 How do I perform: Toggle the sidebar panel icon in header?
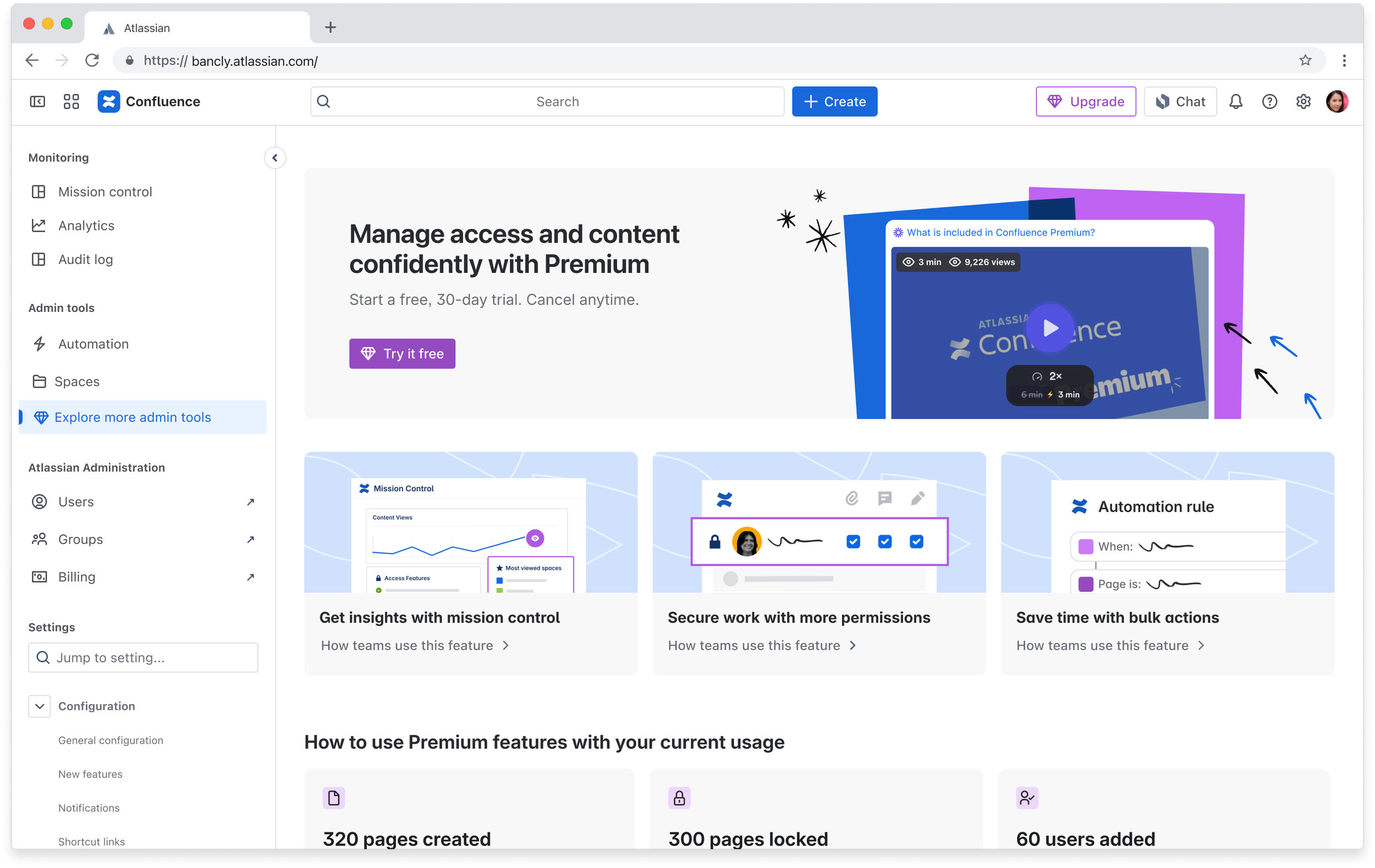(38, 102)
